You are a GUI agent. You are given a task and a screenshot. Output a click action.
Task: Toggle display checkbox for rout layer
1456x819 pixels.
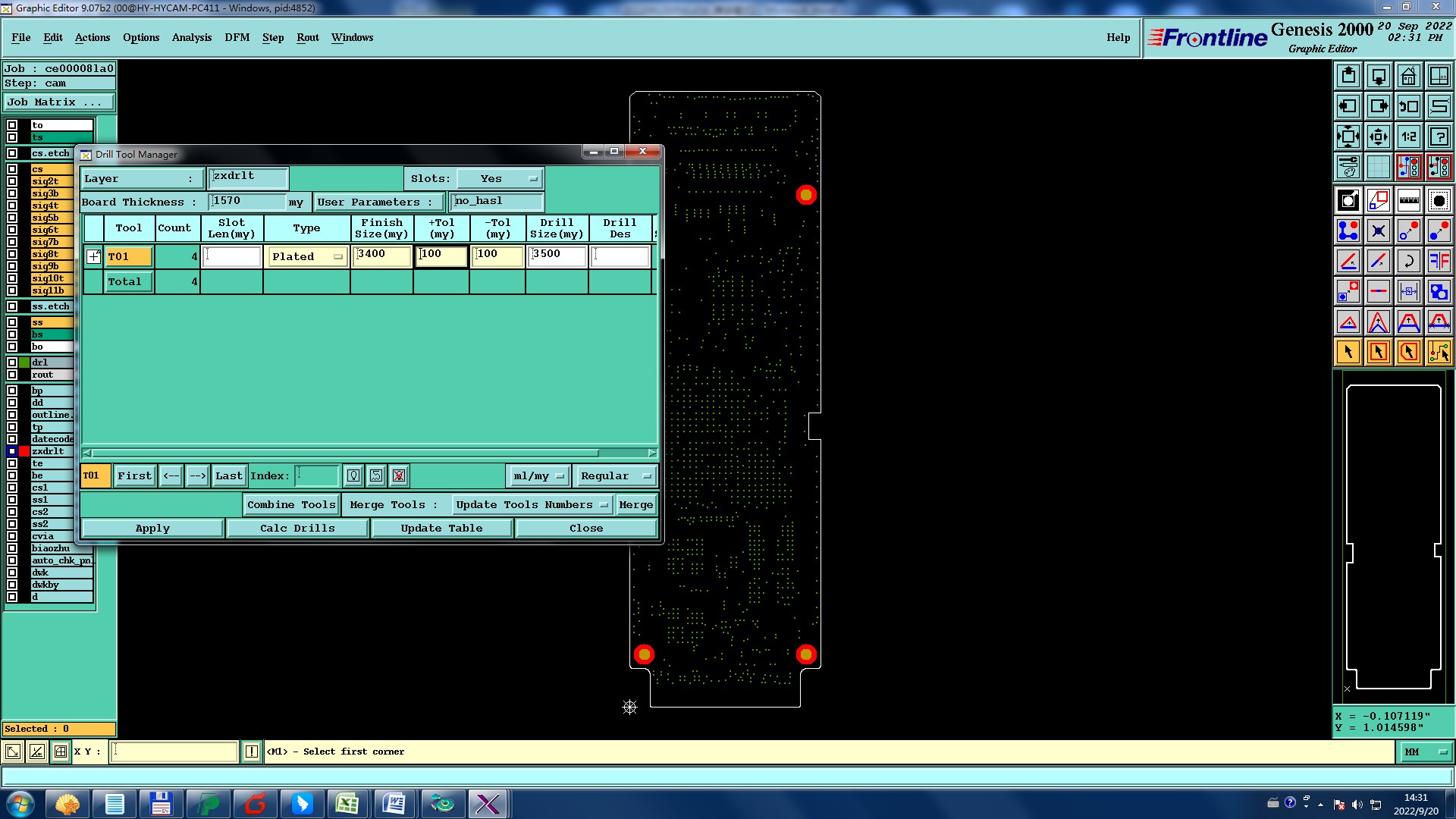(12, 375)
